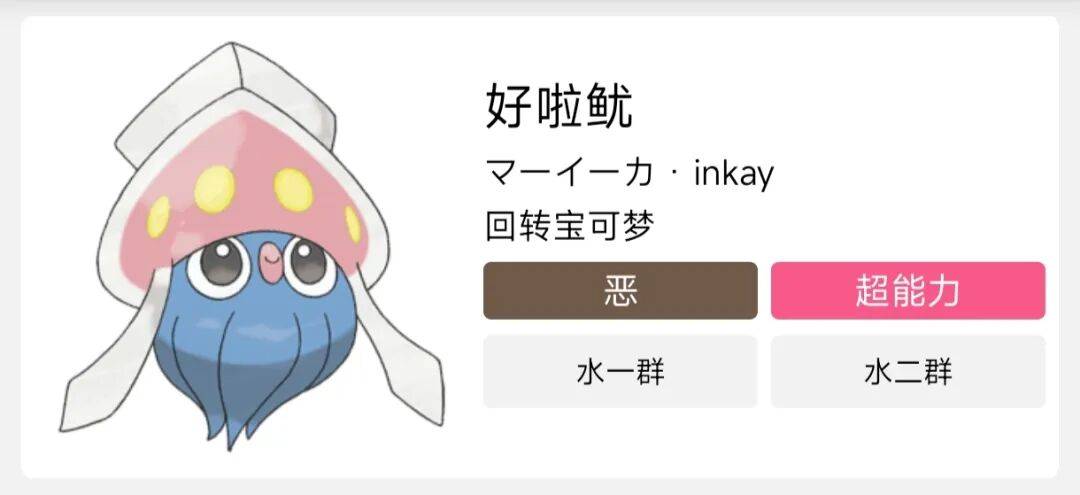Click the far-left small yellow spot
This screenshot has height=495, width=1080.
pyautogui.click(x=158, y=217)
